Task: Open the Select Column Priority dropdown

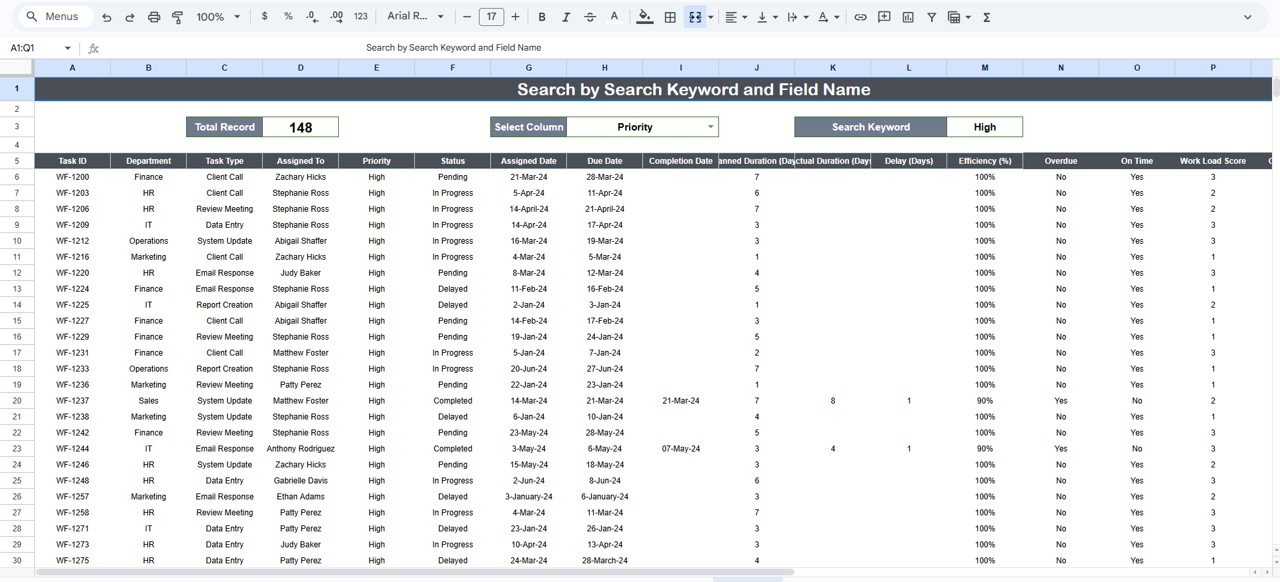Action: pyautogui.click(x=710, y=127)
